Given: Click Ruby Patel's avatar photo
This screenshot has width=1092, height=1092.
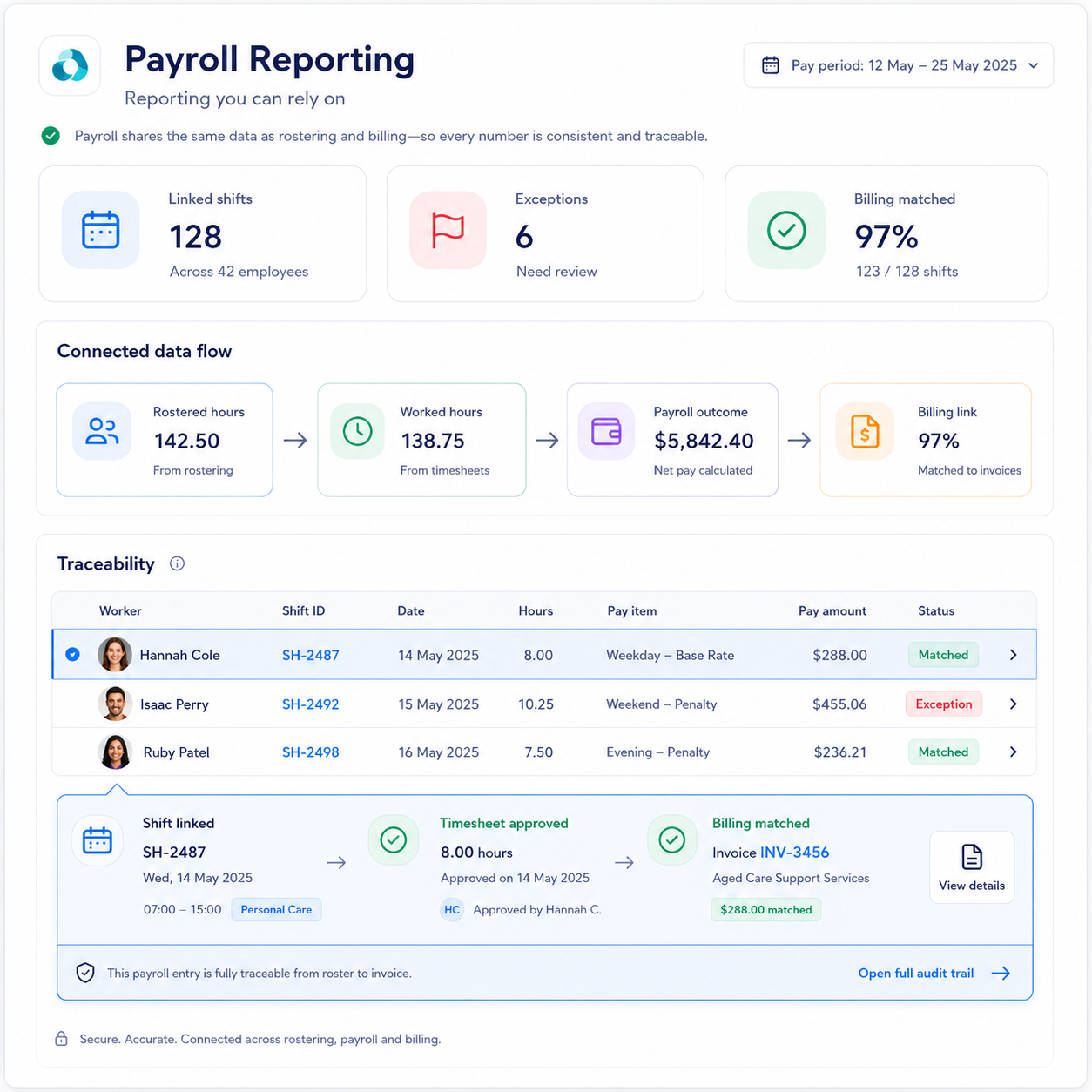Looking at the screenshot, I should click(x=115, y=752).
